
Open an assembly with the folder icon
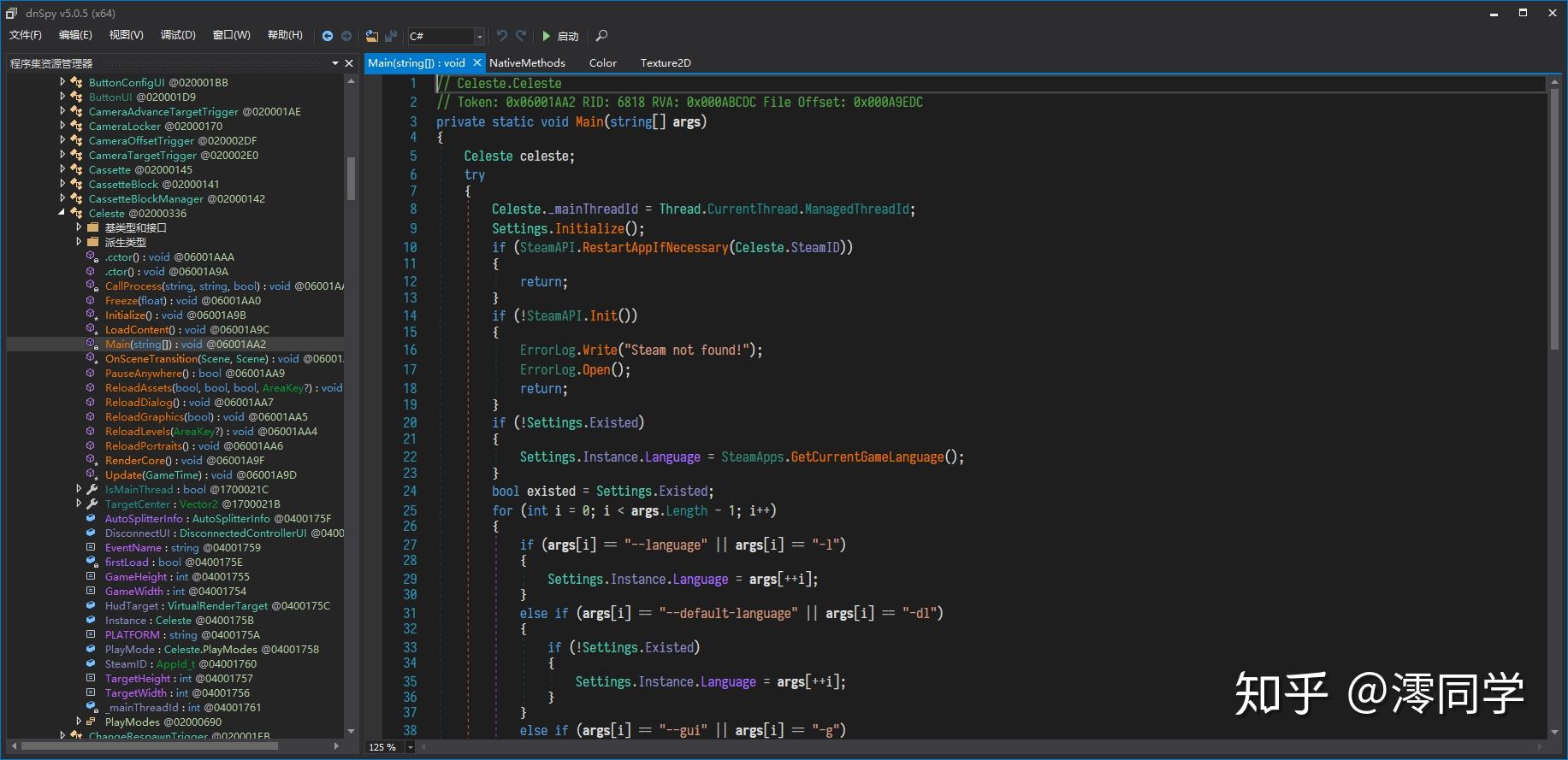coord(372,36)
